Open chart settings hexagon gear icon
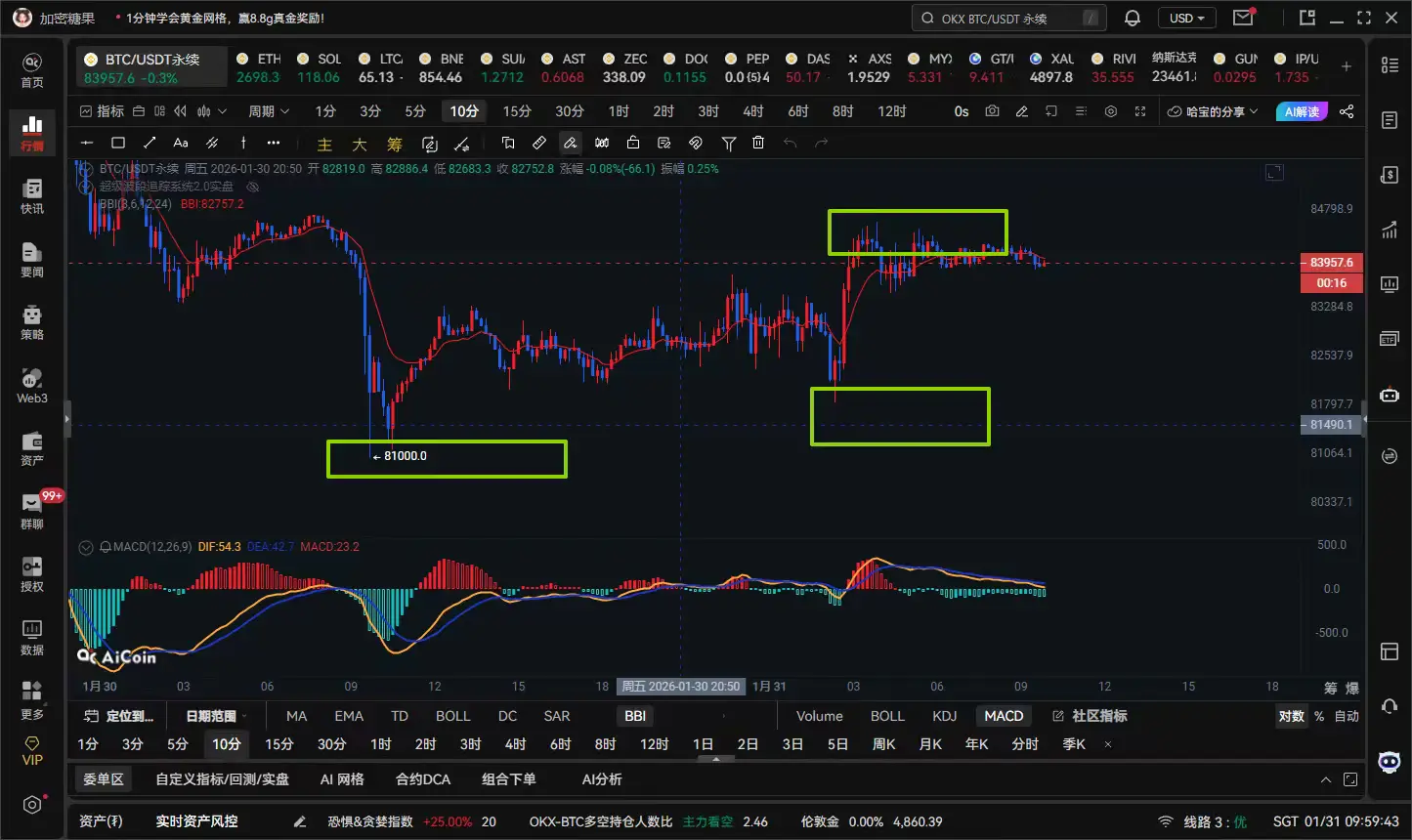The image size is (1412, 840). tap(1110, 111)
